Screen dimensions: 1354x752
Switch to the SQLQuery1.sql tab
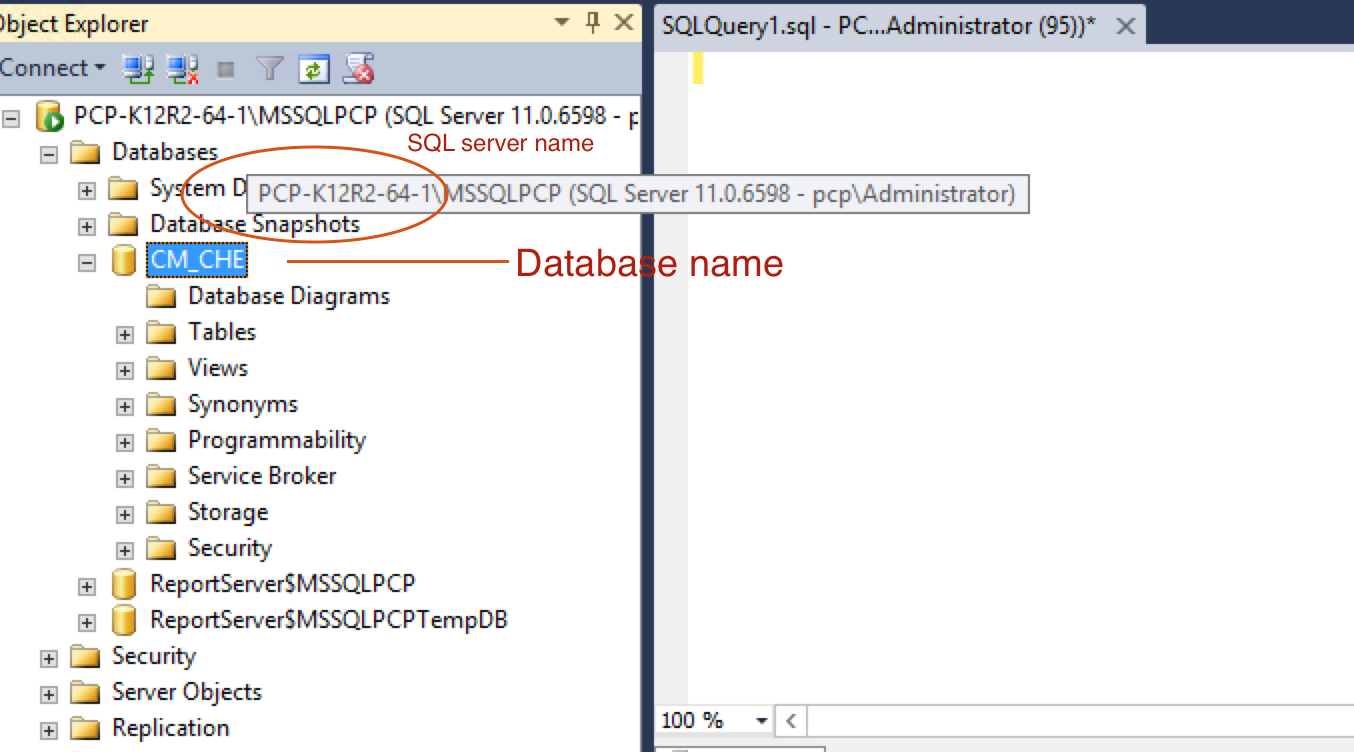click(880, 25)
